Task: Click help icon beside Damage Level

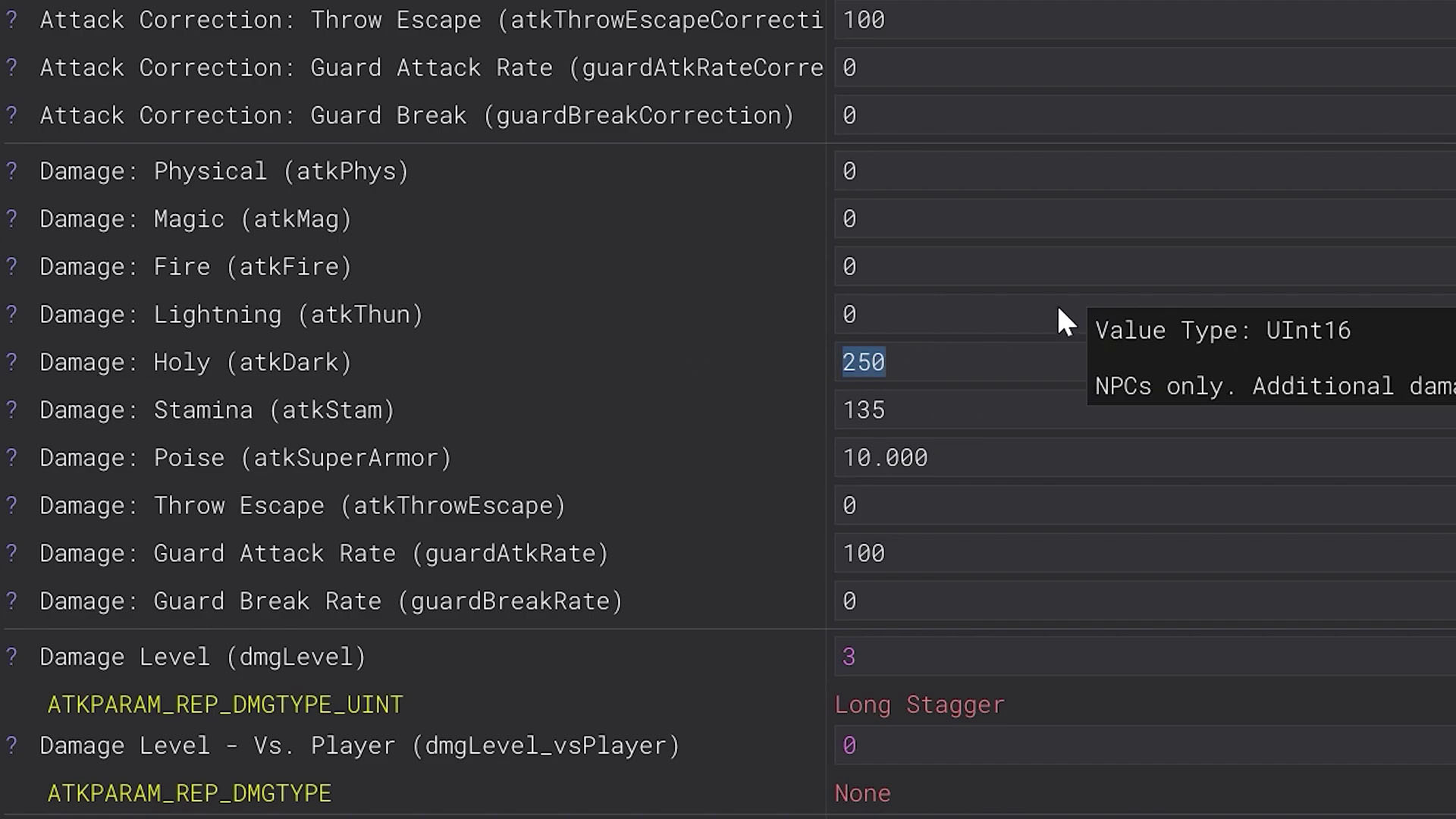Action: [11, 657]
